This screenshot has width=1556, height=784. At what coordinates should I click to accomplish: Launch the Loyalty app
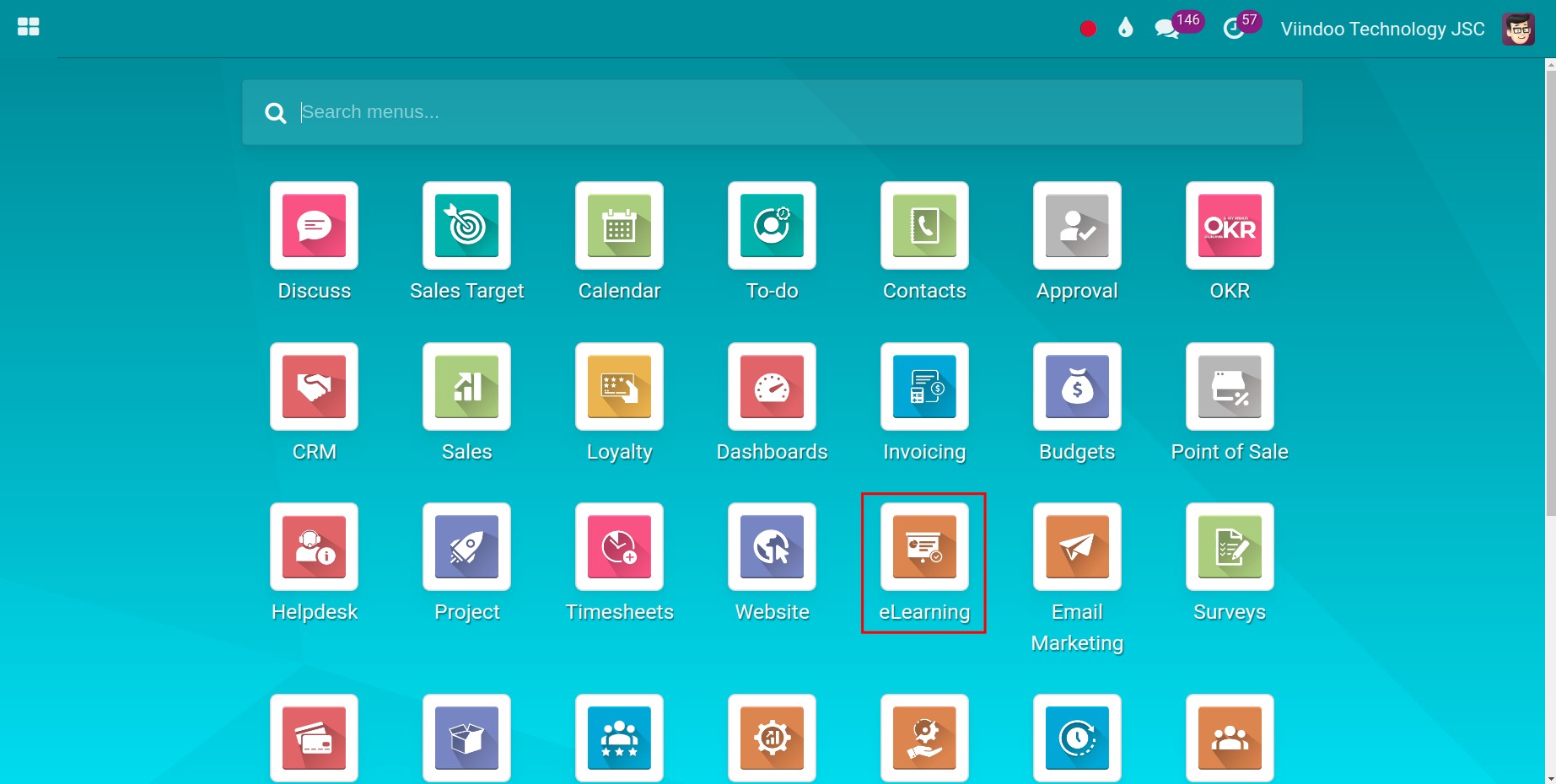click(619, 386)
